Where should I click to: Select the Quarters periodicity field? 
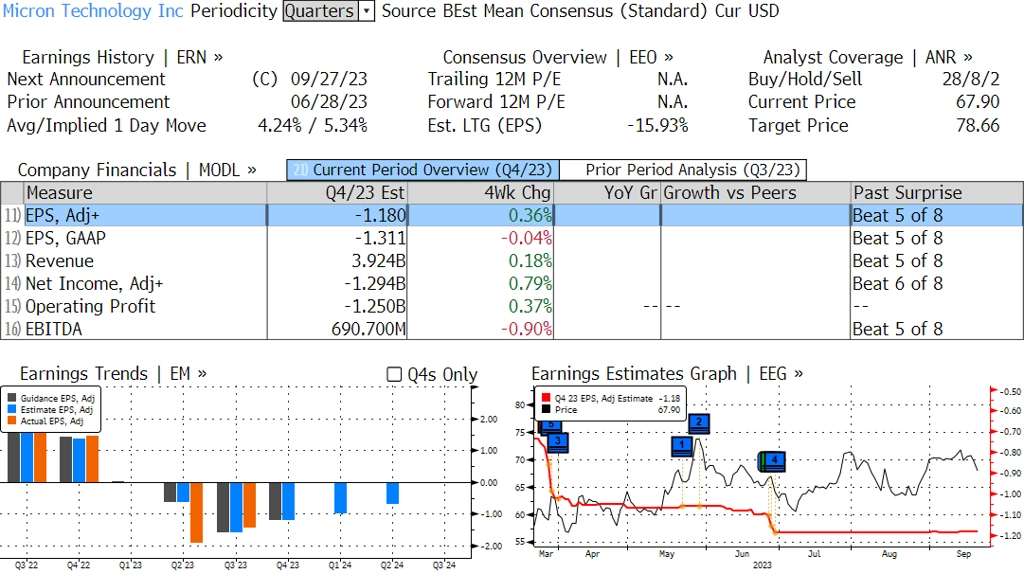pyautogui.click(x=321, y=11)
